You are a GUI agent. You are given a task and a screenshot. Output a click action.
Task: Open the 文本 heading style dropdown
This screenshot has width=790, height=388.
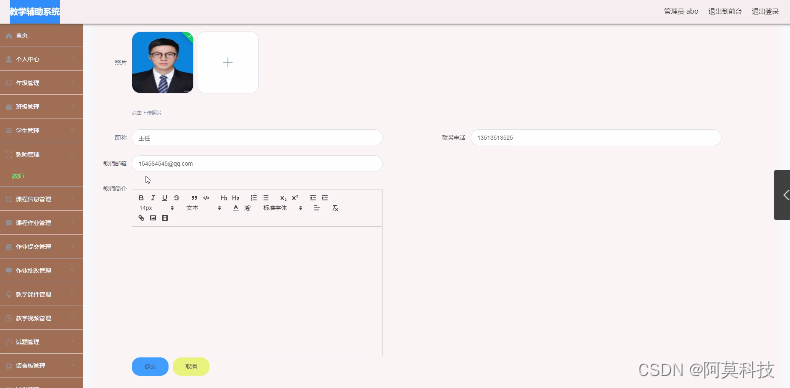[x=204, y=208]
